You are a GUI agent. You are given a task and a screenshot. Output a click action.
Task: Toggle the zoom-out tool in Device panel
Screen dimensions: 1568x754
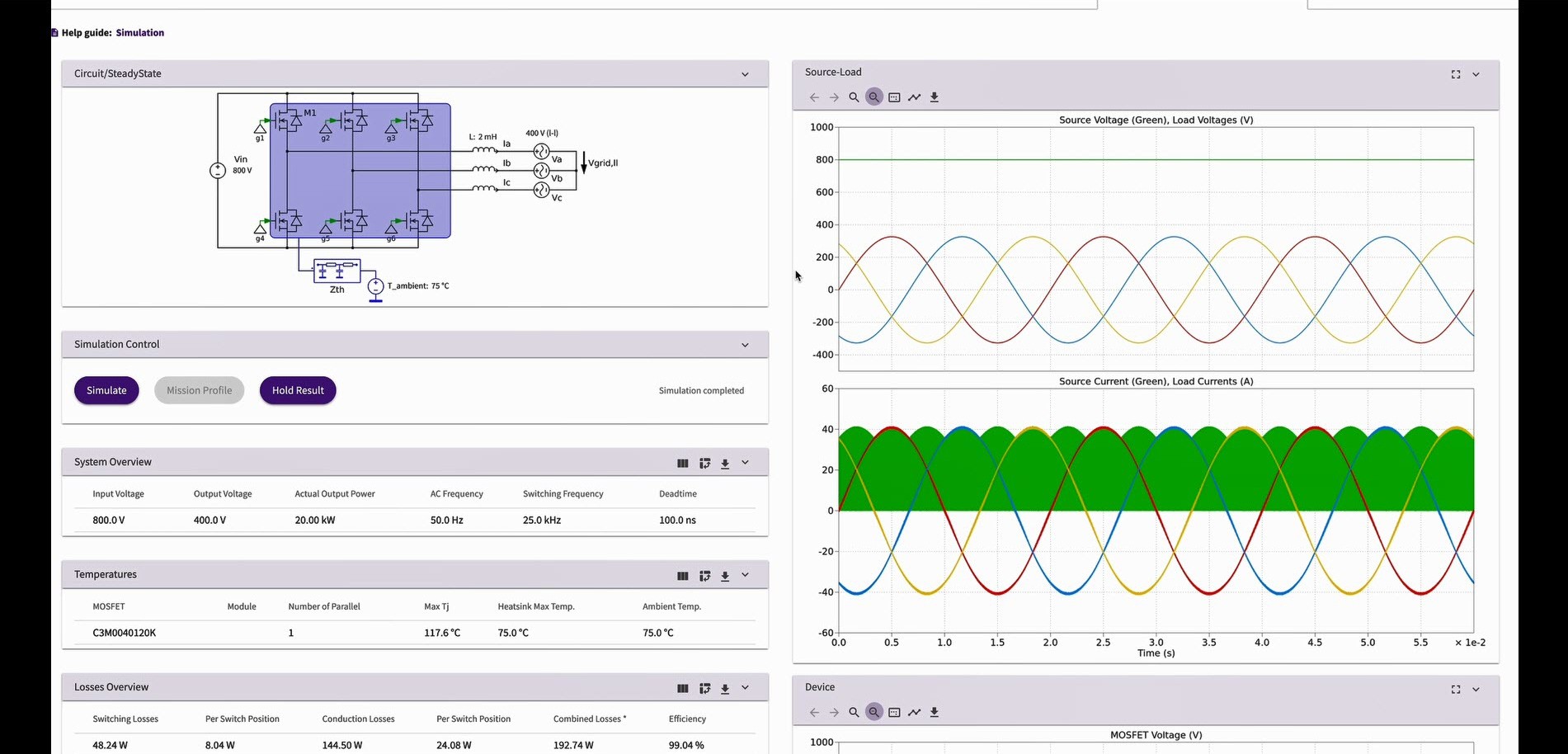[873, 712]
